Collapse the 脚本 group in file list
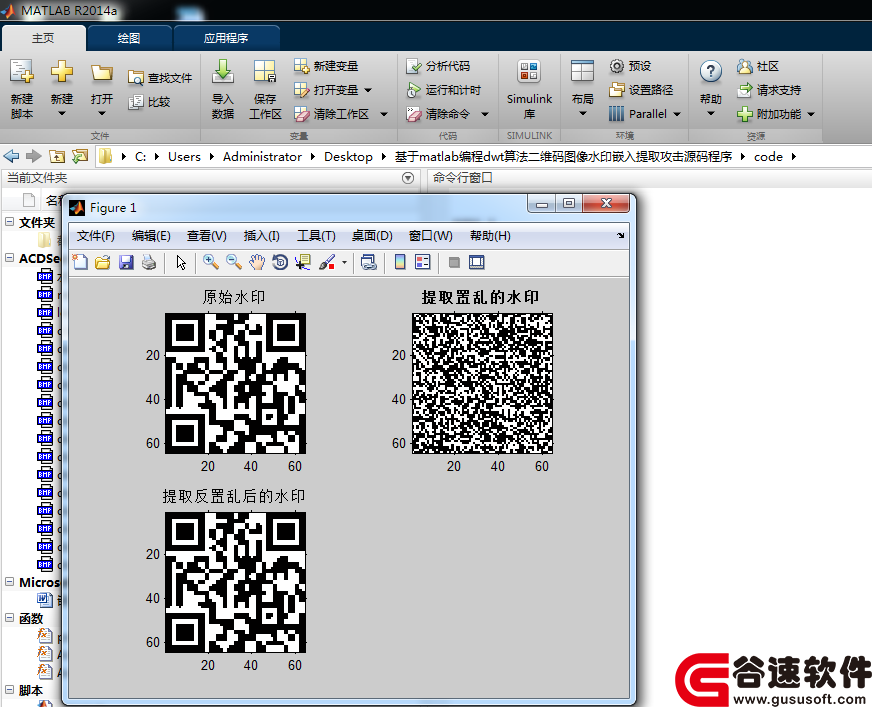Image resolution: width=872 pixels, height=707 pixels. [9, 690]
